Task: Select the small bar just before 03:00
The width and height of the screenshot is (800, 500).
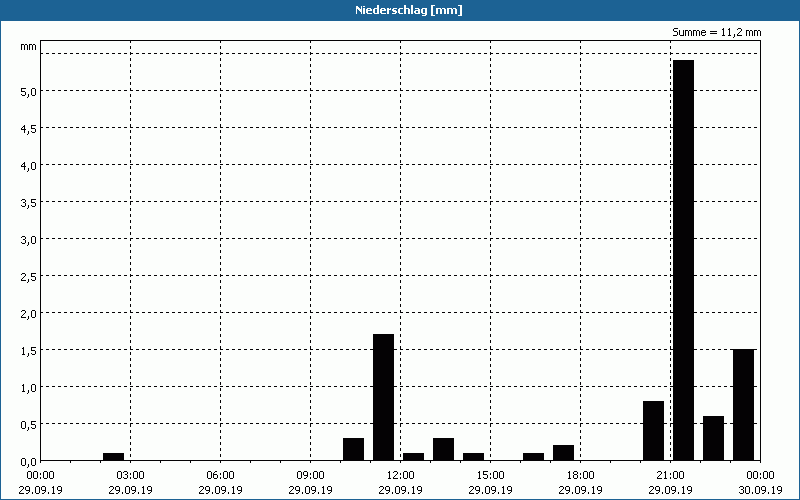Action: pyautogui.click(x=113, y=457)
